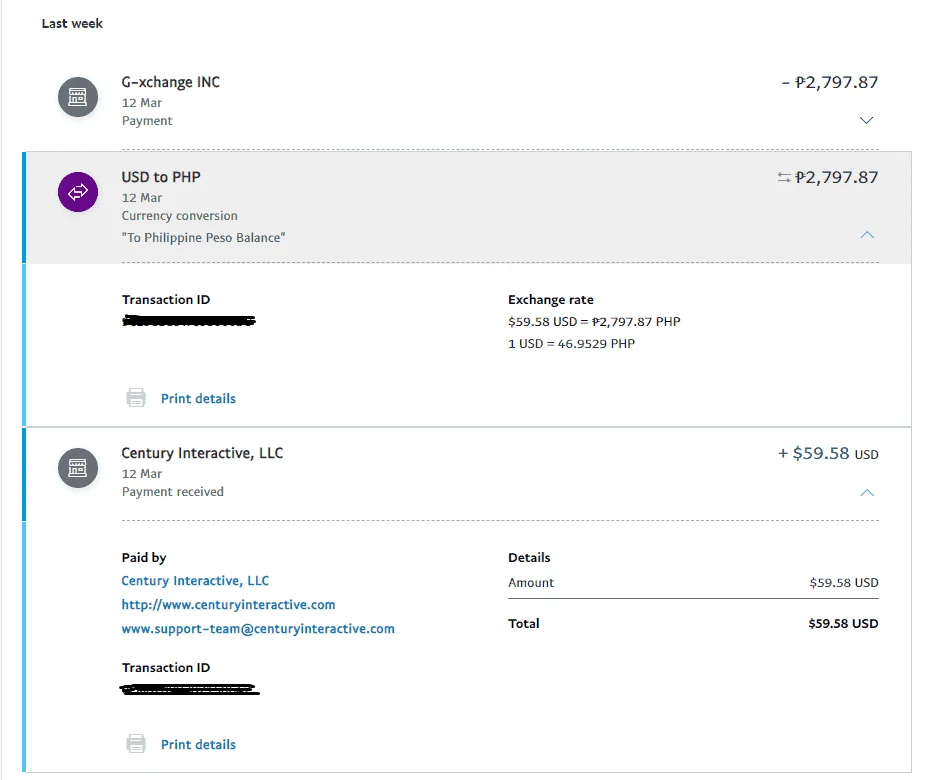
Task: Click the G-xchange INC merchant store icon
Action: [x=78, y=97]
